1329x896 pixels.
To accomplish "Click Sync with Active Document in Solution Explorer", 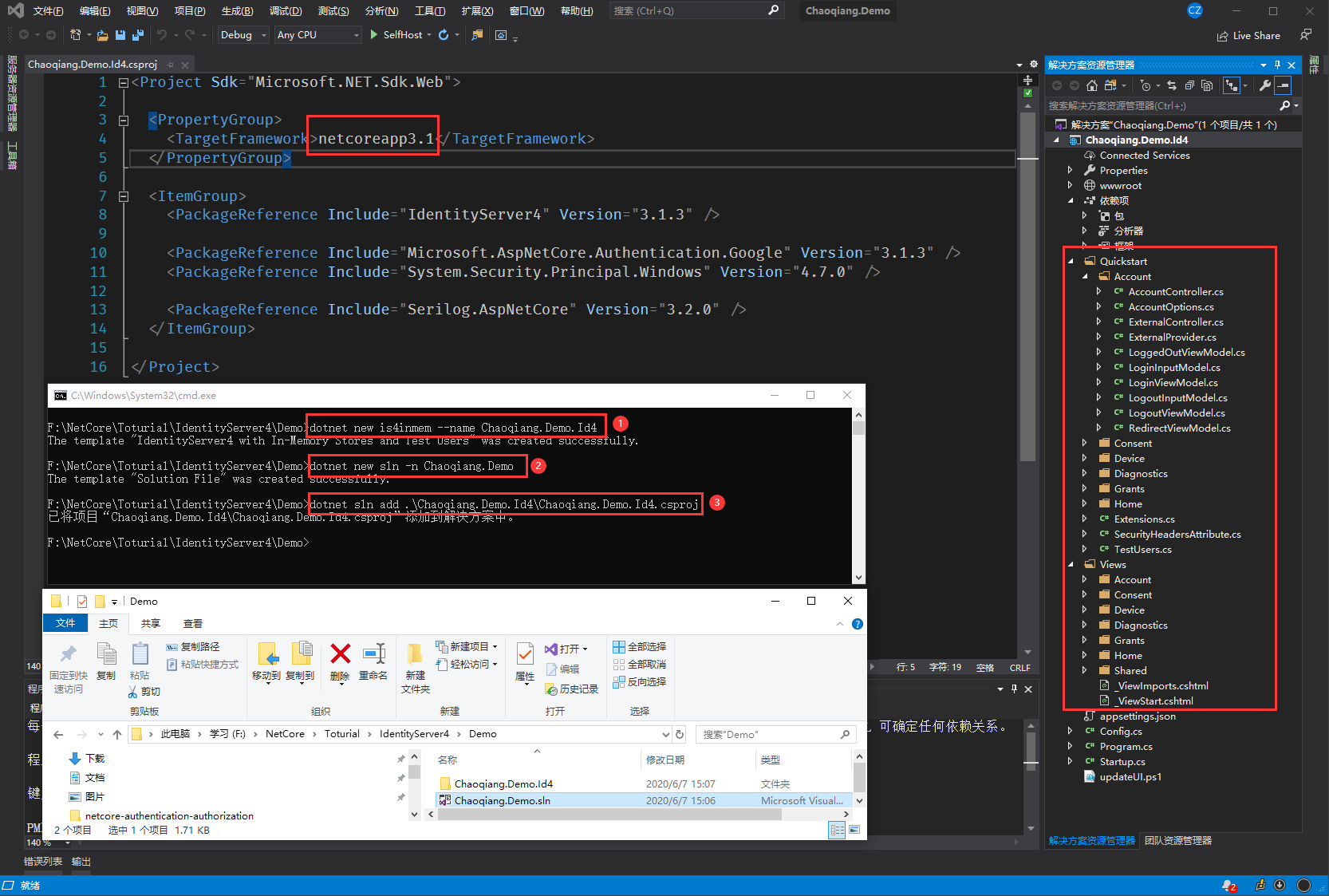I will pyautogui.click(x=1173, y=85).
